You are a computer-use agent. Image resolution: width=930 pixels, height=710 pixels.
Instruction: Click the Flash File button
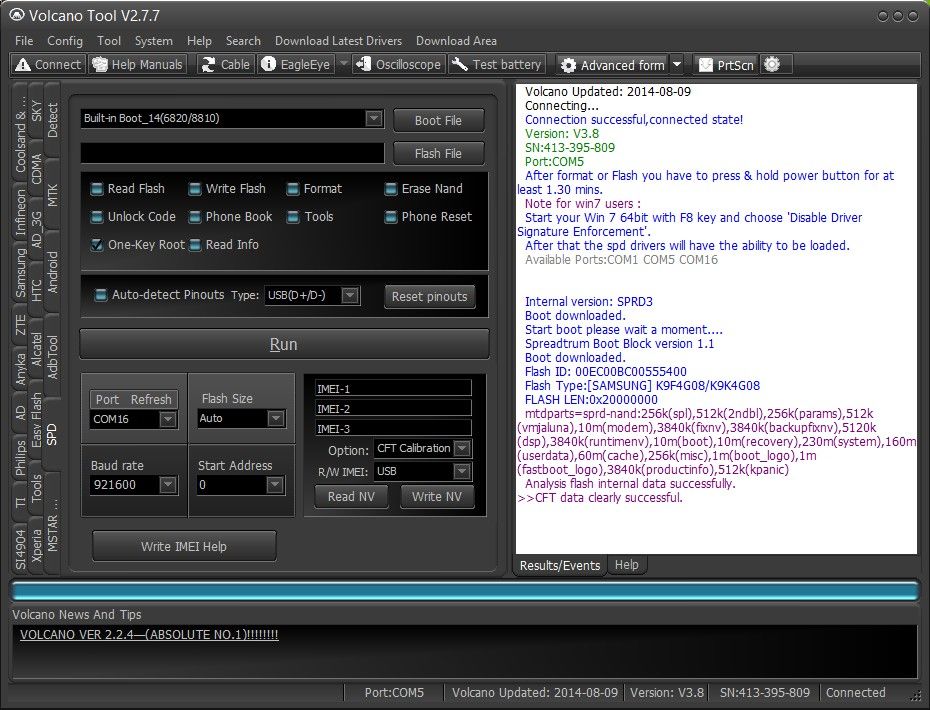[438, 154]
